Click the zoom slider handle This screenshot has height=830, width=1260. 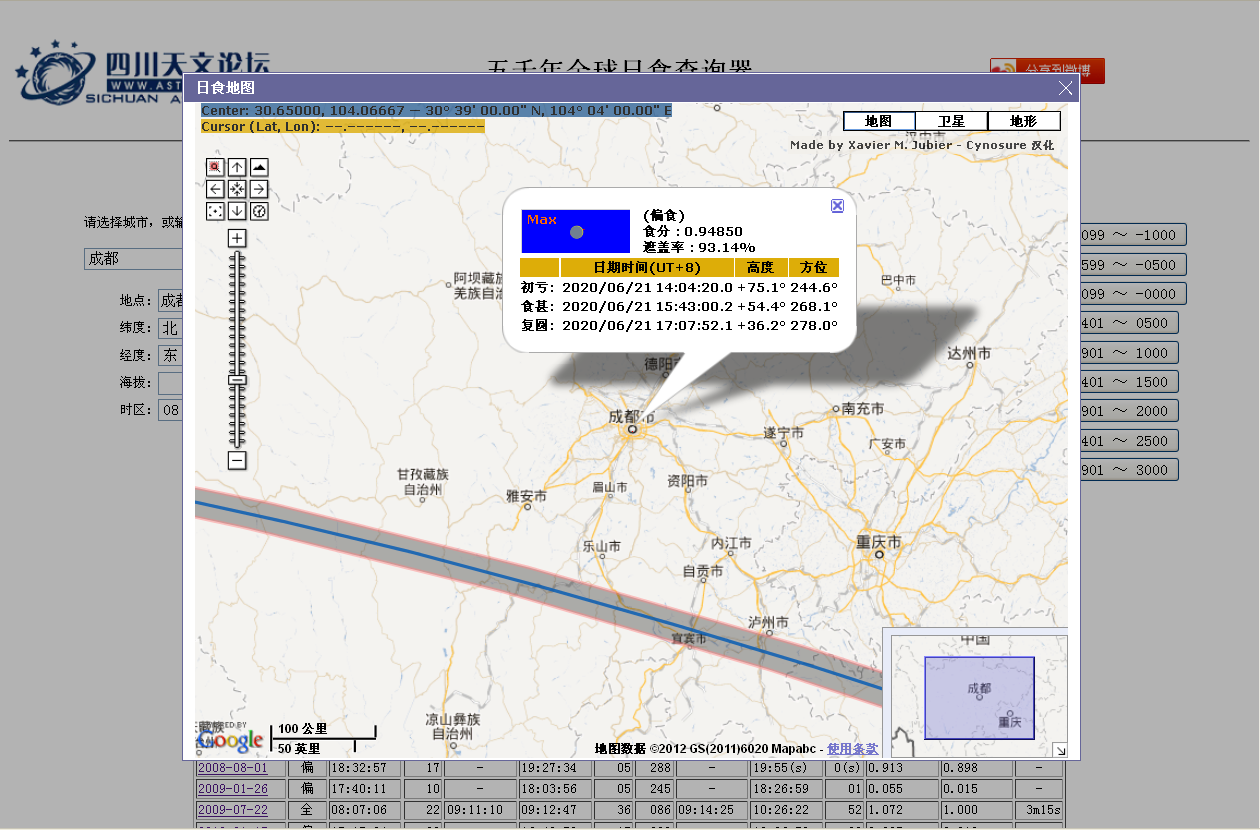(237, 380)
